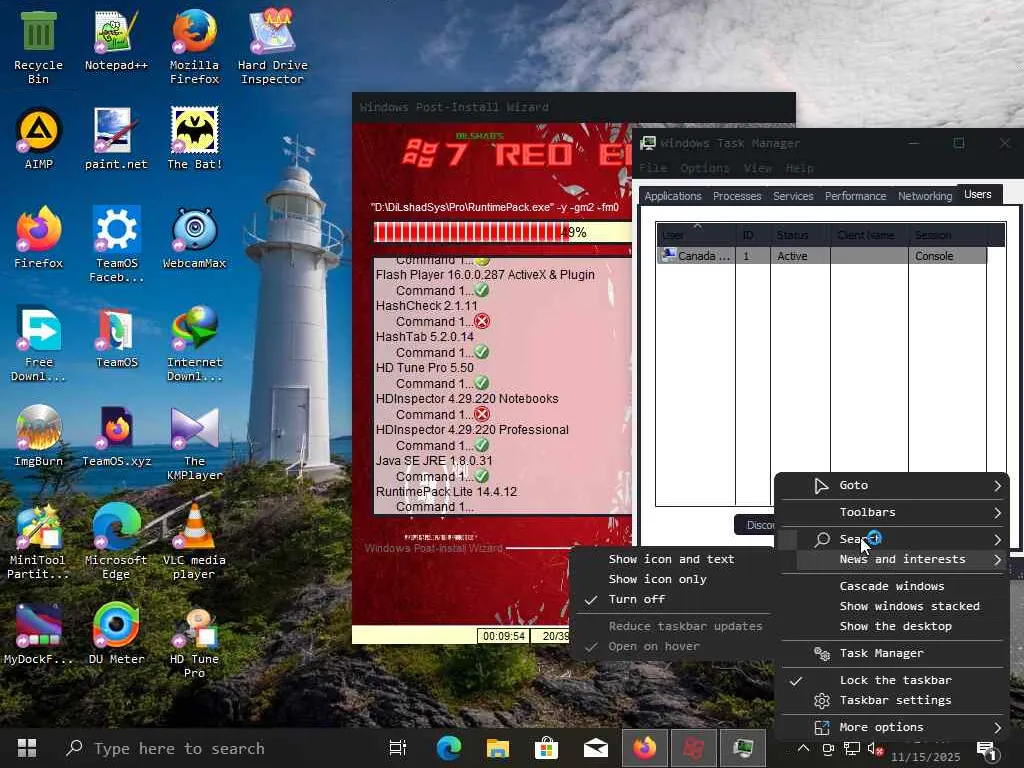Select the paint.net desktop icon
Screen dimensions: 1024x768
[x=116, y=139]
